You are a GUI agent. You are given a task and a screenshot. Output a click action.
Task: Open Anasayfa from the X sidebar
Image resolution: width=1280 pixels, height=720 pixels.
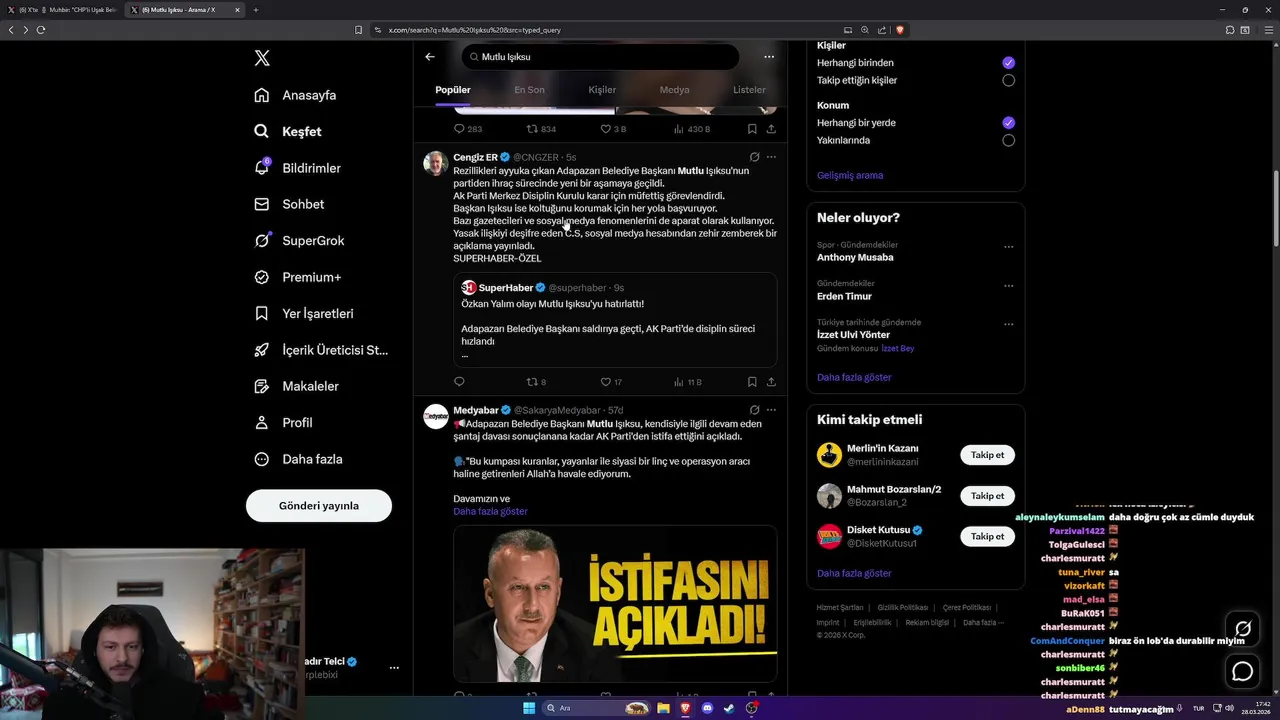[x=295, y=95]
